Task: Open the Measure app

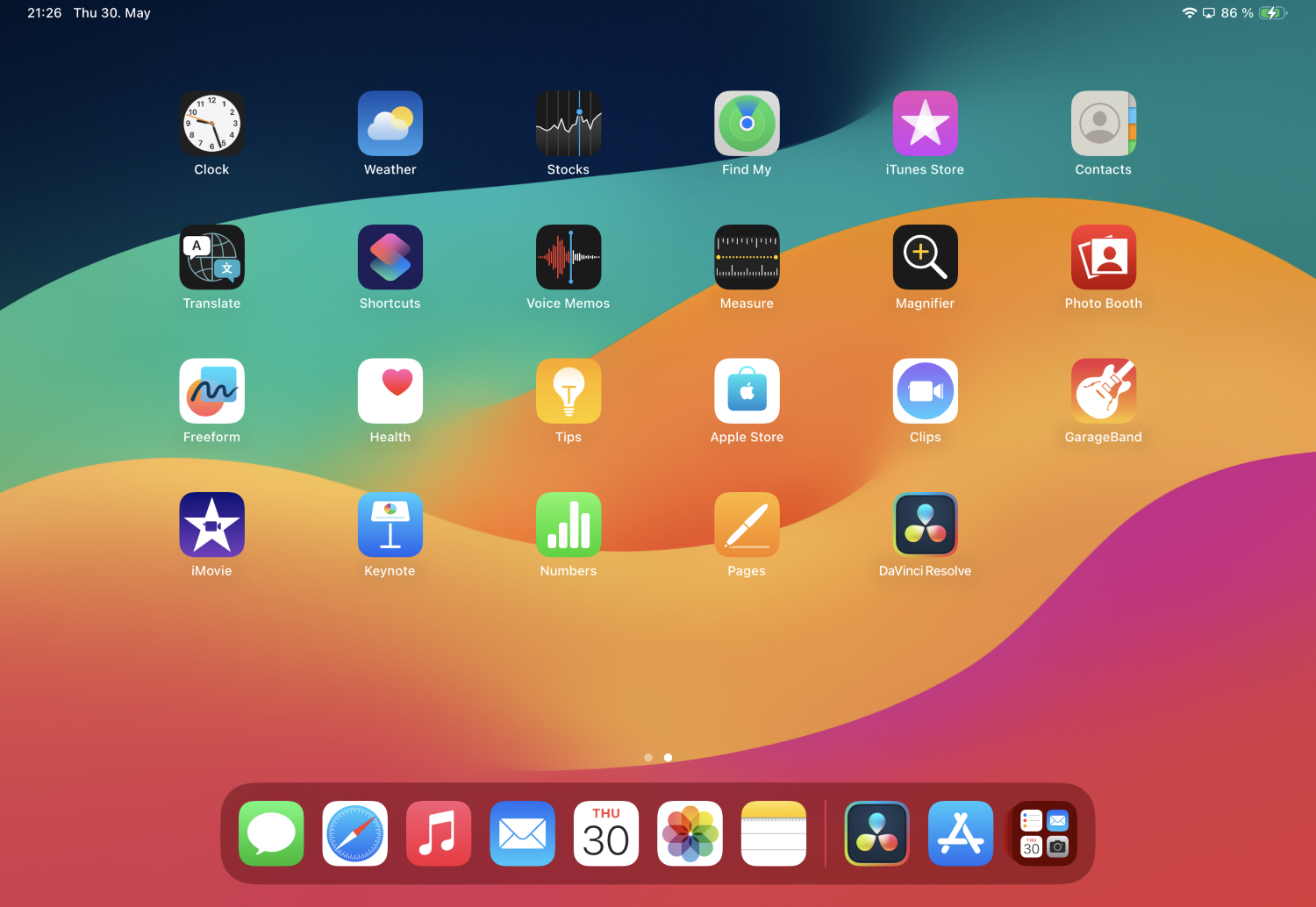Action: point(747,257)
